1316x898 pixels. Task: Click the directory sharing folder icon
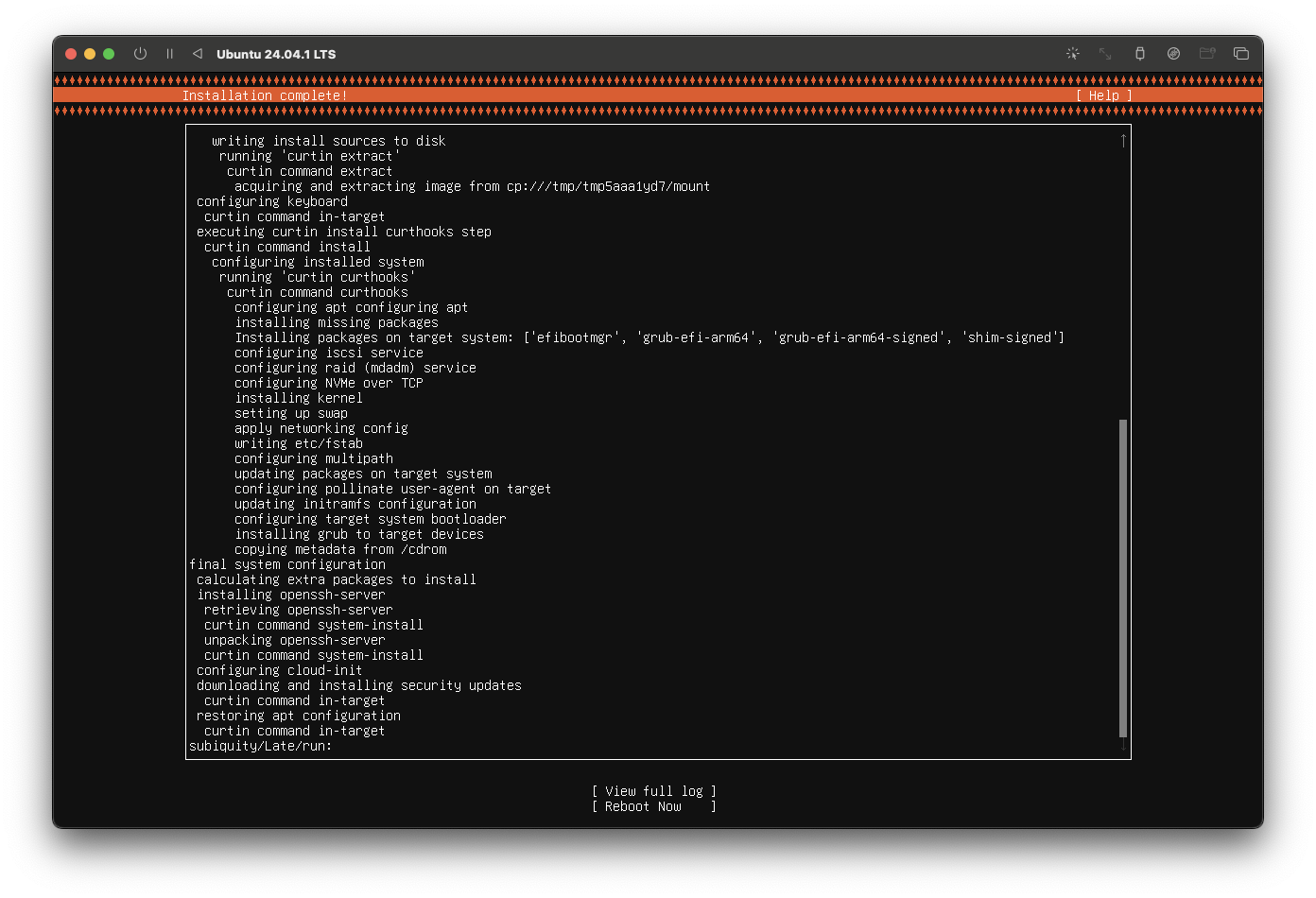click(x=1207, y=54)
